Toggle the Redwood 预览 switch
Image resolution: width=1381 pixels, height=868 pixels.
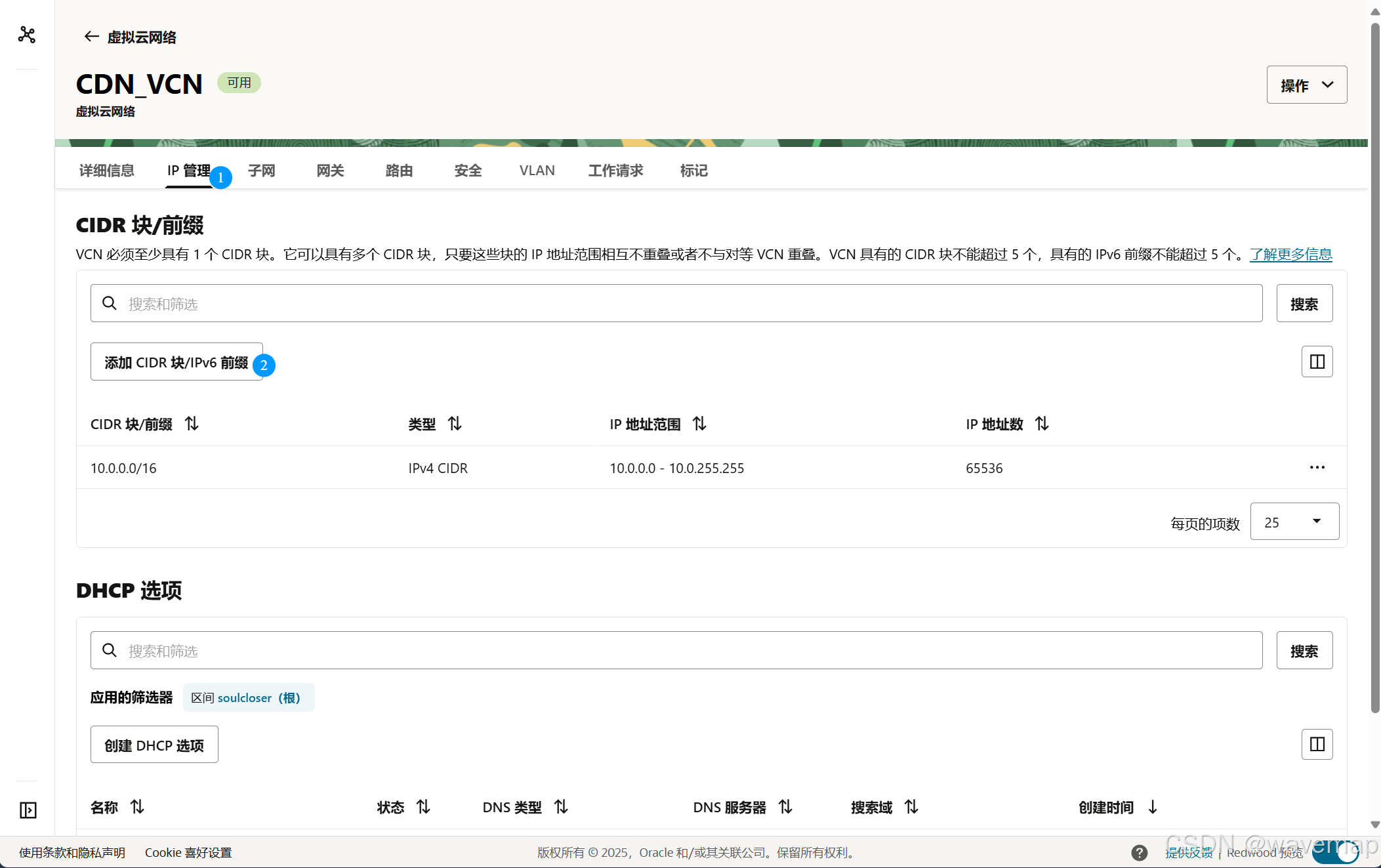1336,852
